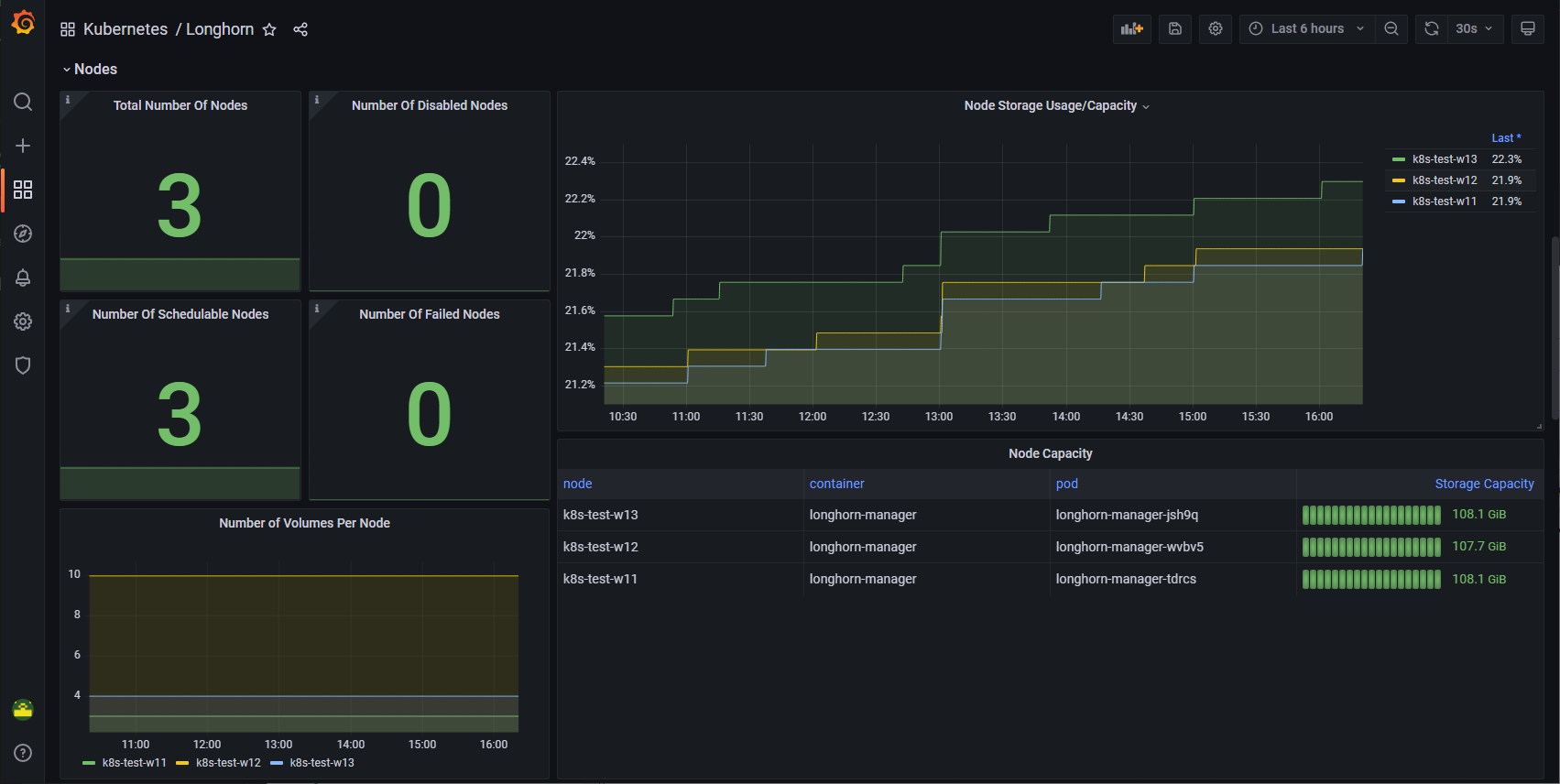Click yellow color swatch for k8s-test-w12 storage
Image resolution: width=1560 pixels, height=784 pixels.
pos(1399,180)
